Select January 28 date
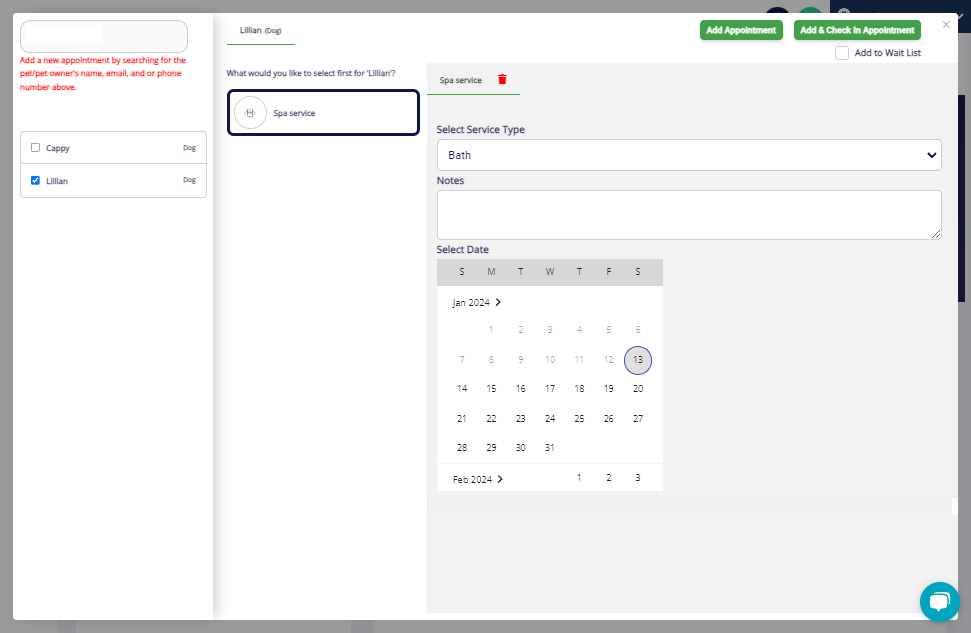The width and height of the screenshot is (971, 633). [462, 448]
